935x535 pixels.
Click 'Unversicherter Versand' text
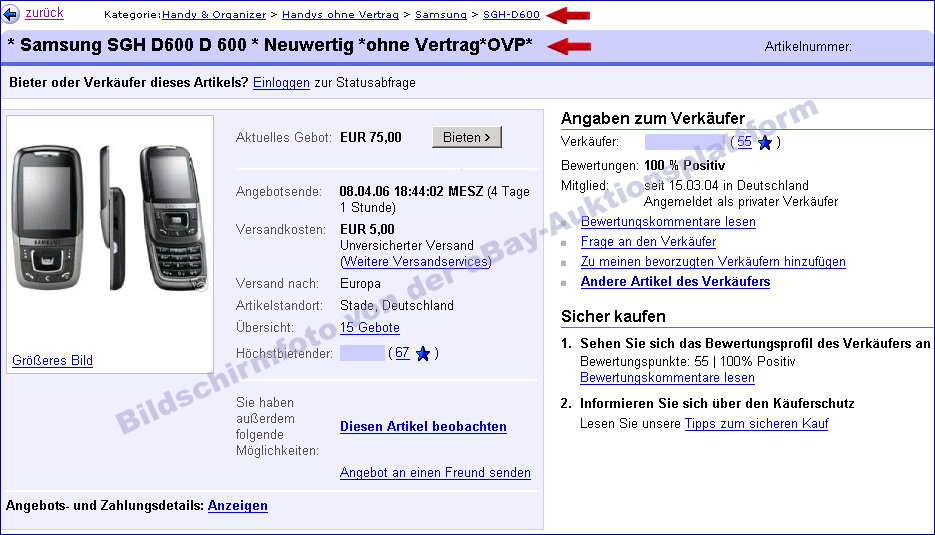click(x=407, y=246)
